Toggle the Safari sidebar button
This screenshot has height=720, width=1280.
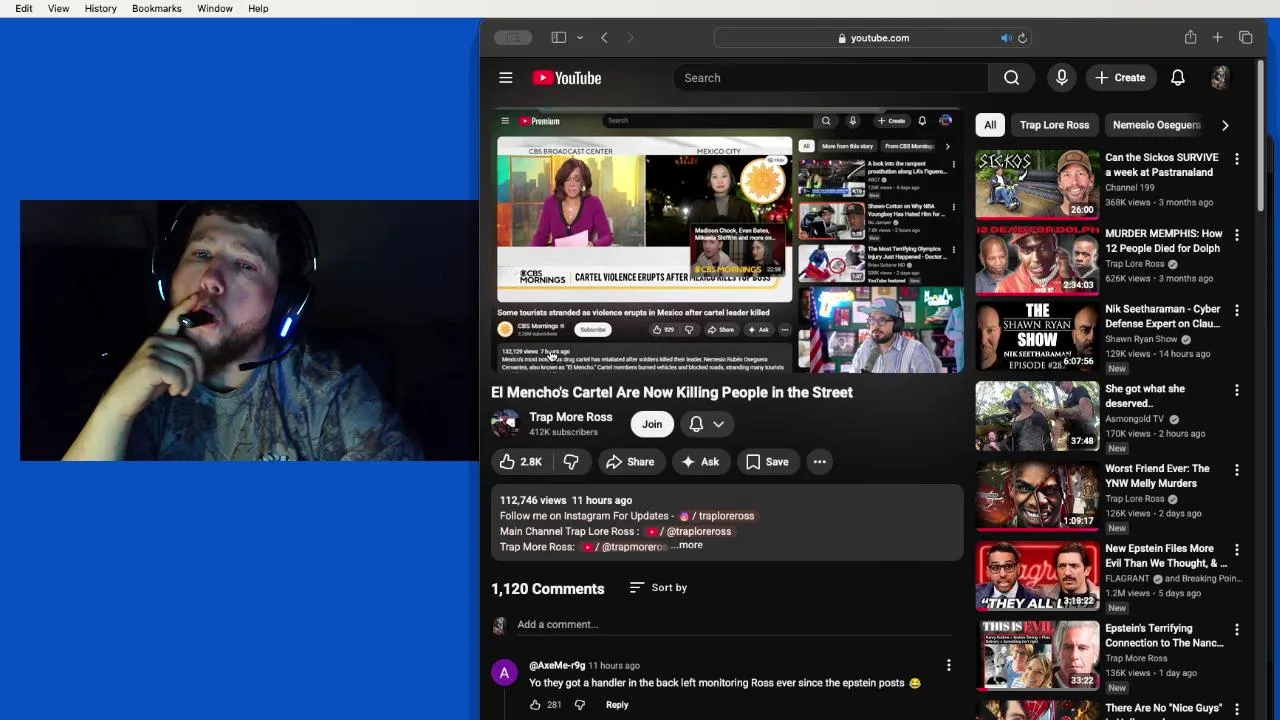coord(559,38)
